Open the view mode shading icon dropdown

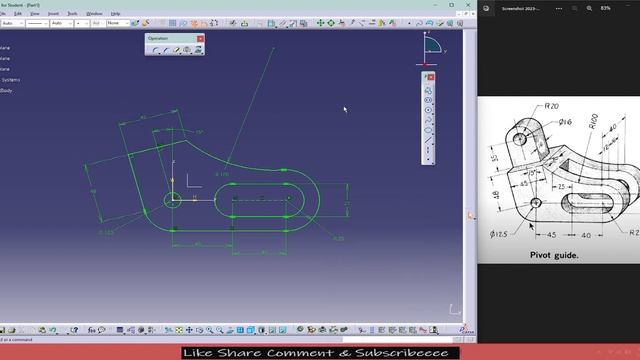pyautogui.click(x=262, y=330)
